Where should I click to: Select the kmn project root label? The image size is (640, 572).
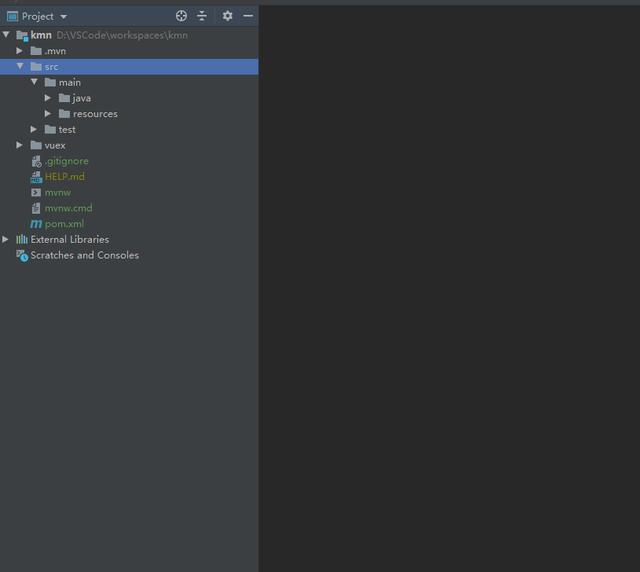pyautogui.click(x=41, y=35)
